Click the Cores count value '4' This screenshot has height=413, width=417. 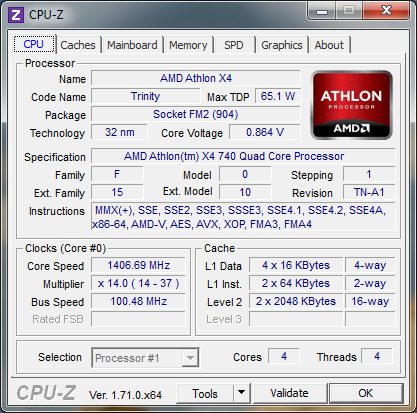coord(284,357)
